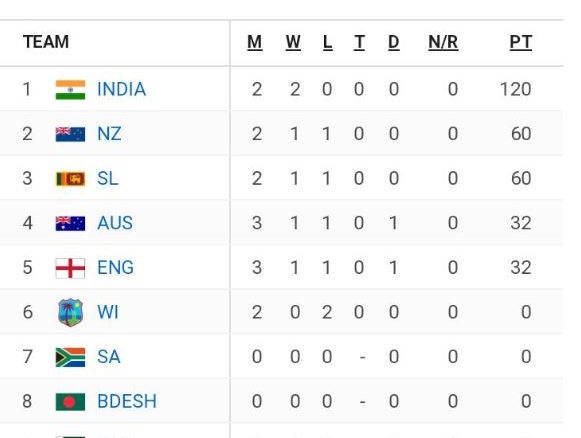Click the New Zealand flag icon
The width and height of the screenshot is (581, 438).
click(x=70, y=134)
